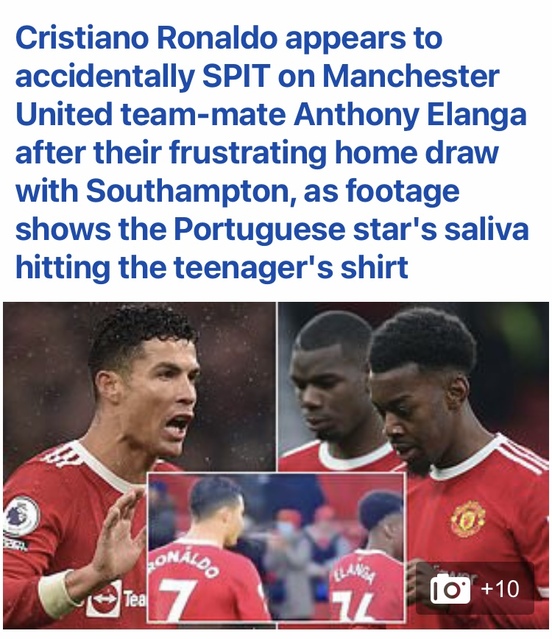
Task: Click "hitting the teenager's shirt" headline line
Action: point(212,268)
